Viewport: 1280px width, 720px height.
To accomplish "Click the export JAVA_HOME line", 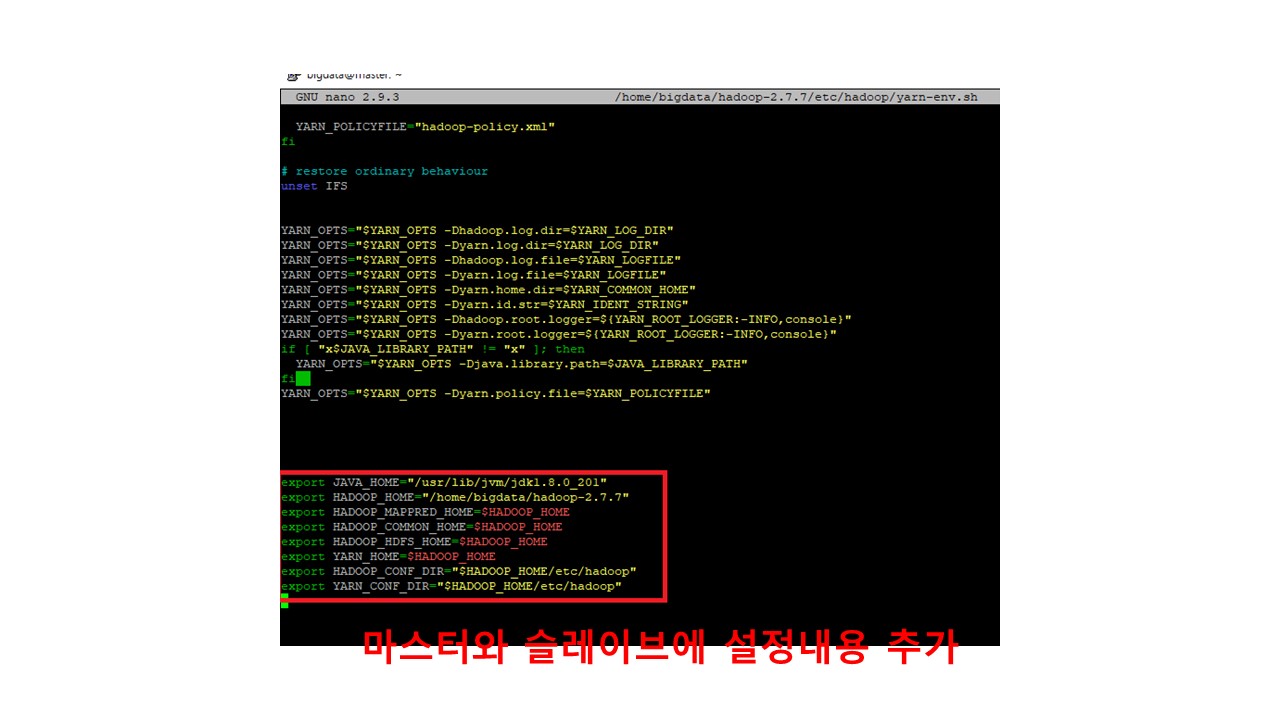I will click(444, 482).
